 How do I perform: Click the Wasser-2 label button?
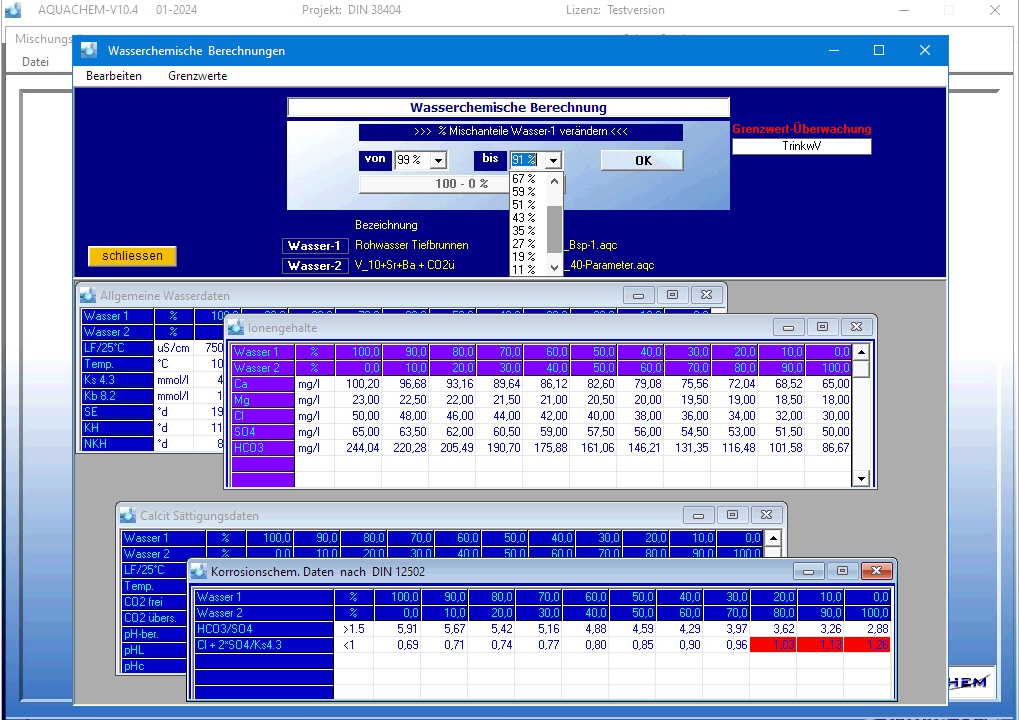tap(314, 266)
